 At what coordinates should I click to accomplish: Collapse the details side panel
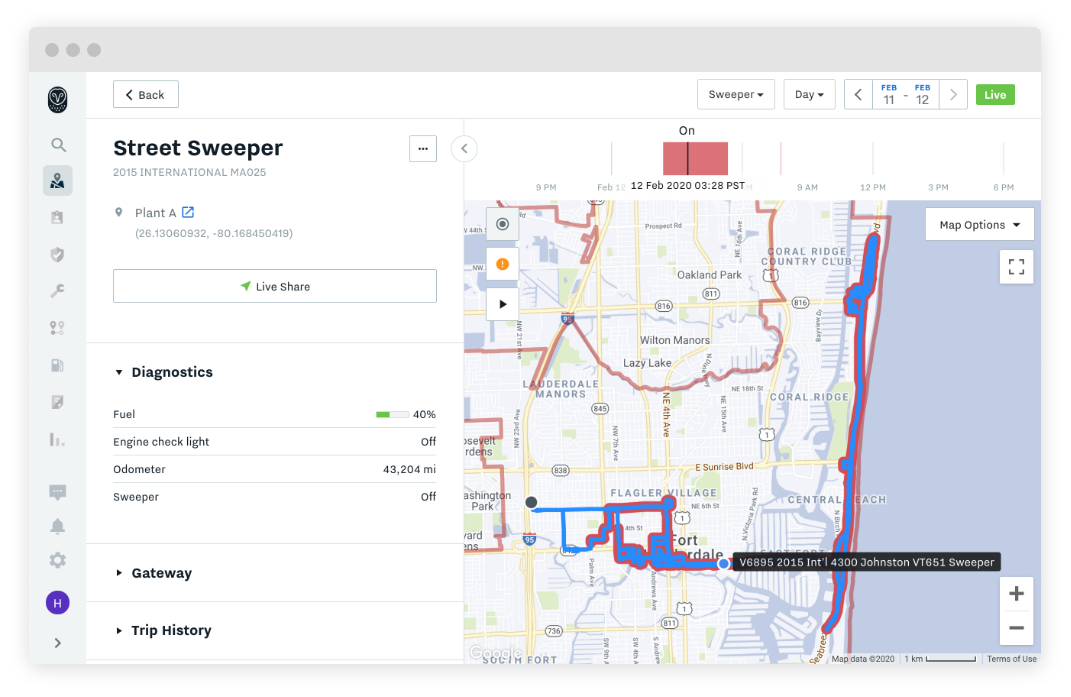(x=464, y=149)
